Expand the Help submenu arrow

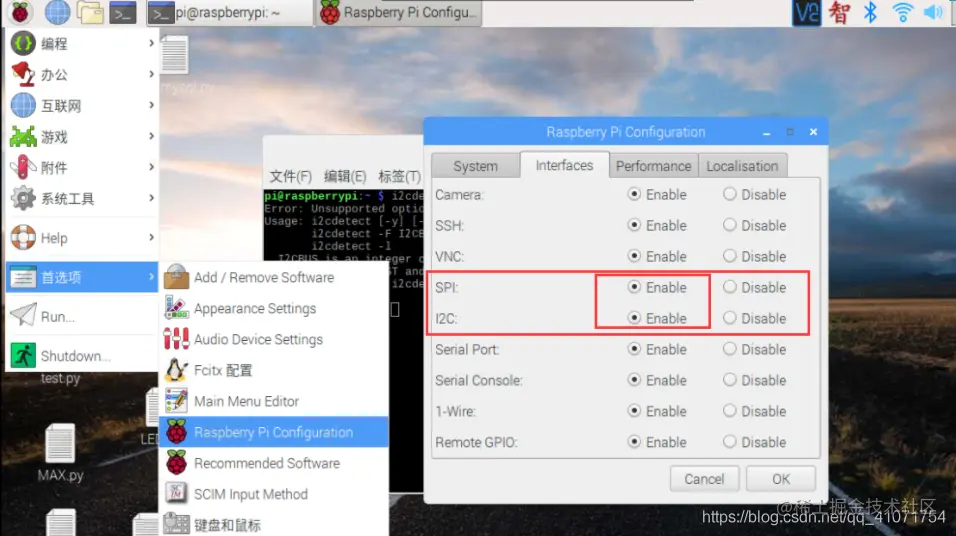click(x=151, y=237)
